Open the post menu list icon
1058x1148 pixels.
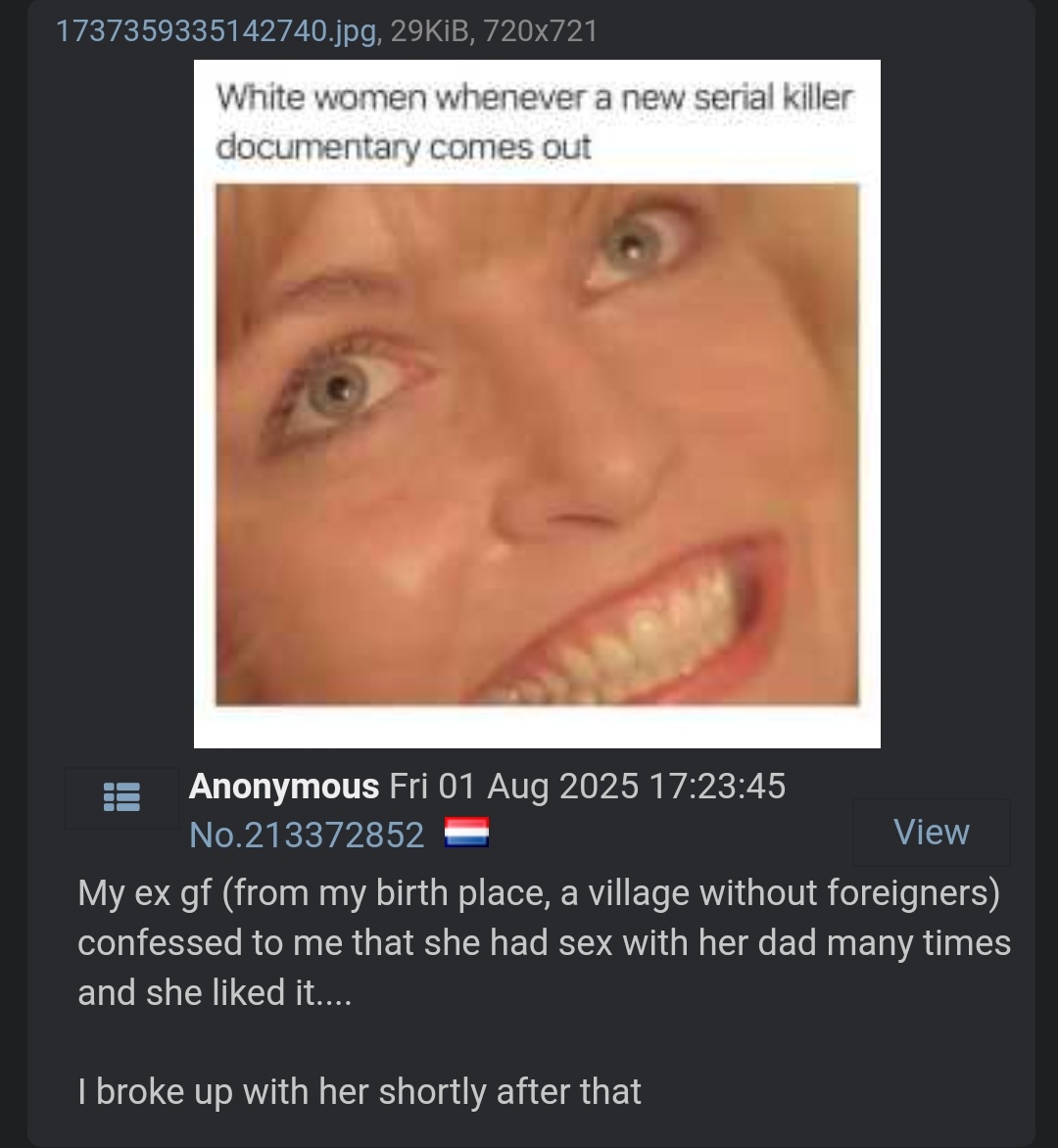(121, 797)
